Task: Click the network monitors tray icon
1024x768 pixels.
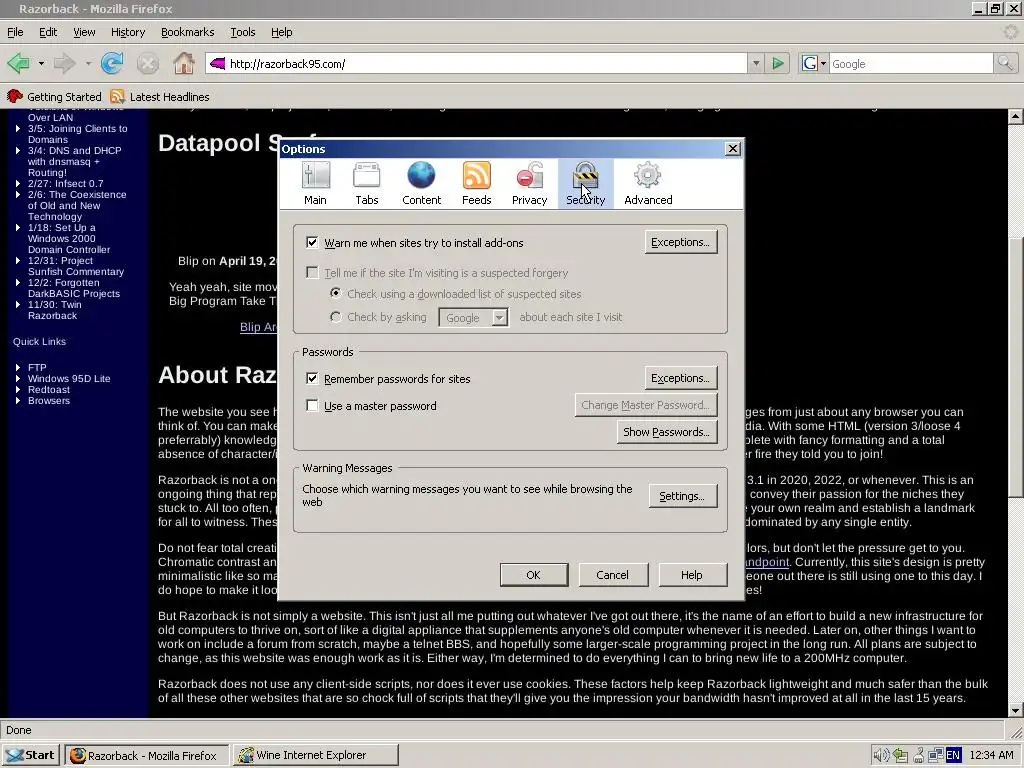Action: pyautogui.click(x=936, y=756)
